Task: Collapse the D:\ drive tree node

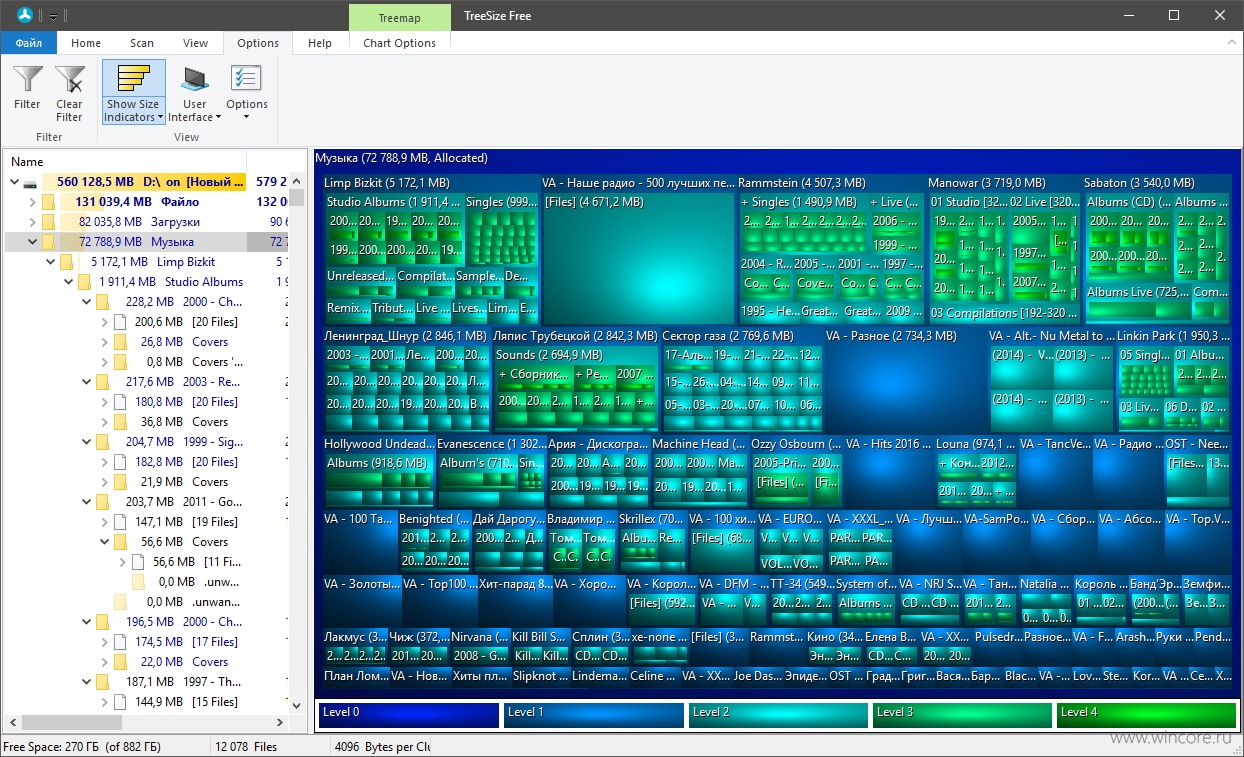Action: (15, 182)
